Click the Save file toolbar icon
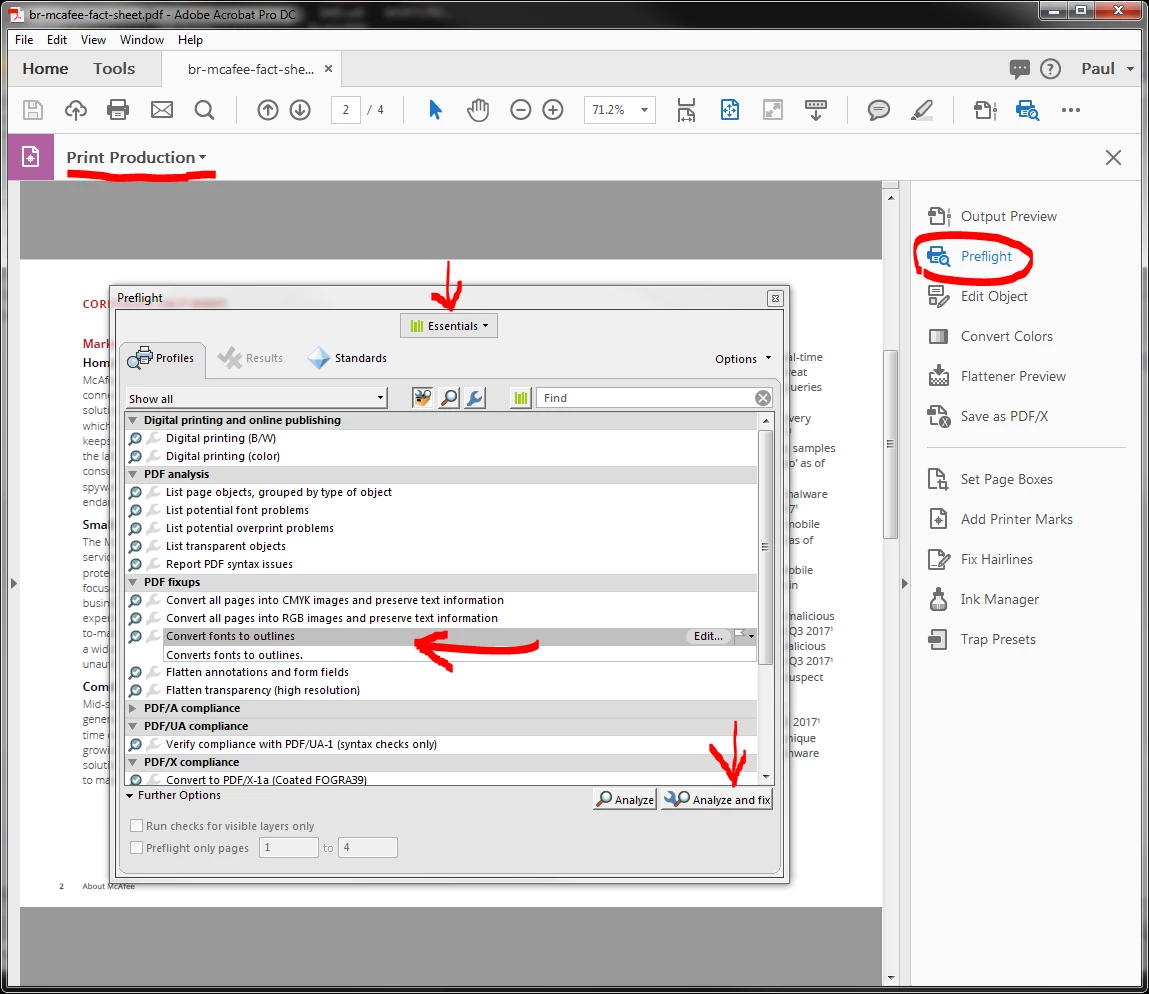 (33, 110)
